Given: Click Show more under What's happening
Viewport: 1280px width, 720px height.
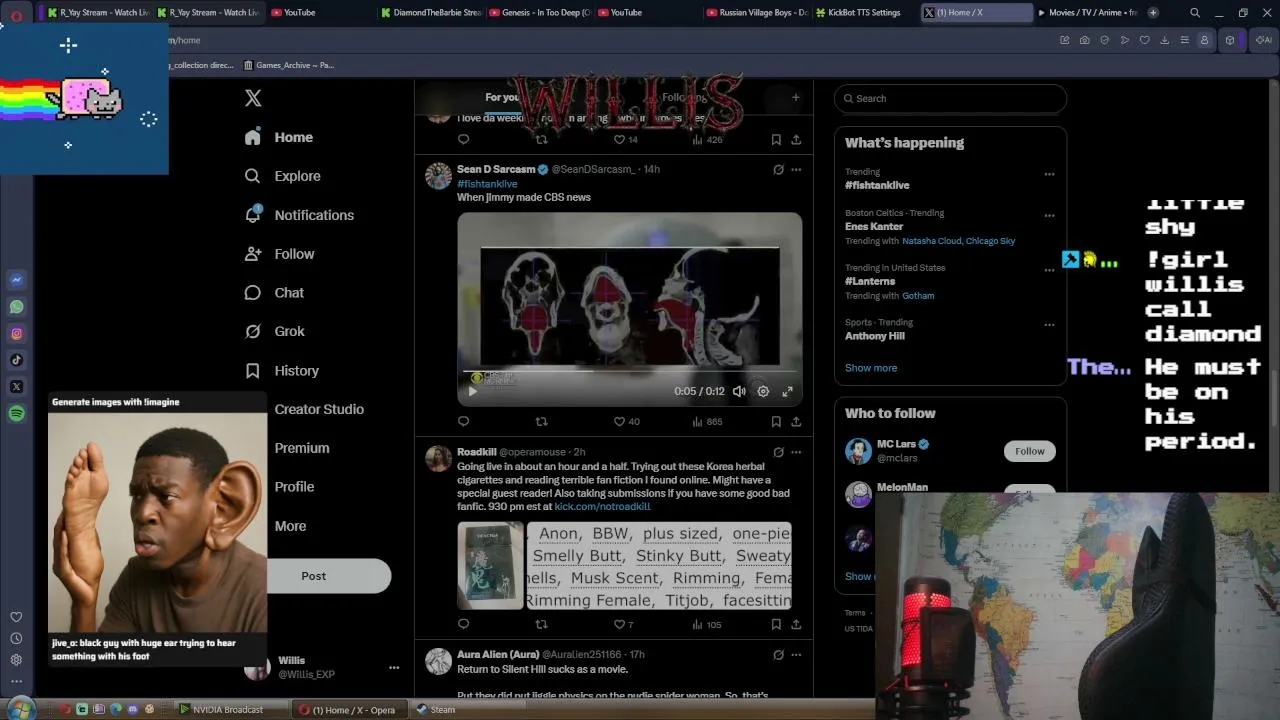Looking at the screenshot, I should point(871,368).
